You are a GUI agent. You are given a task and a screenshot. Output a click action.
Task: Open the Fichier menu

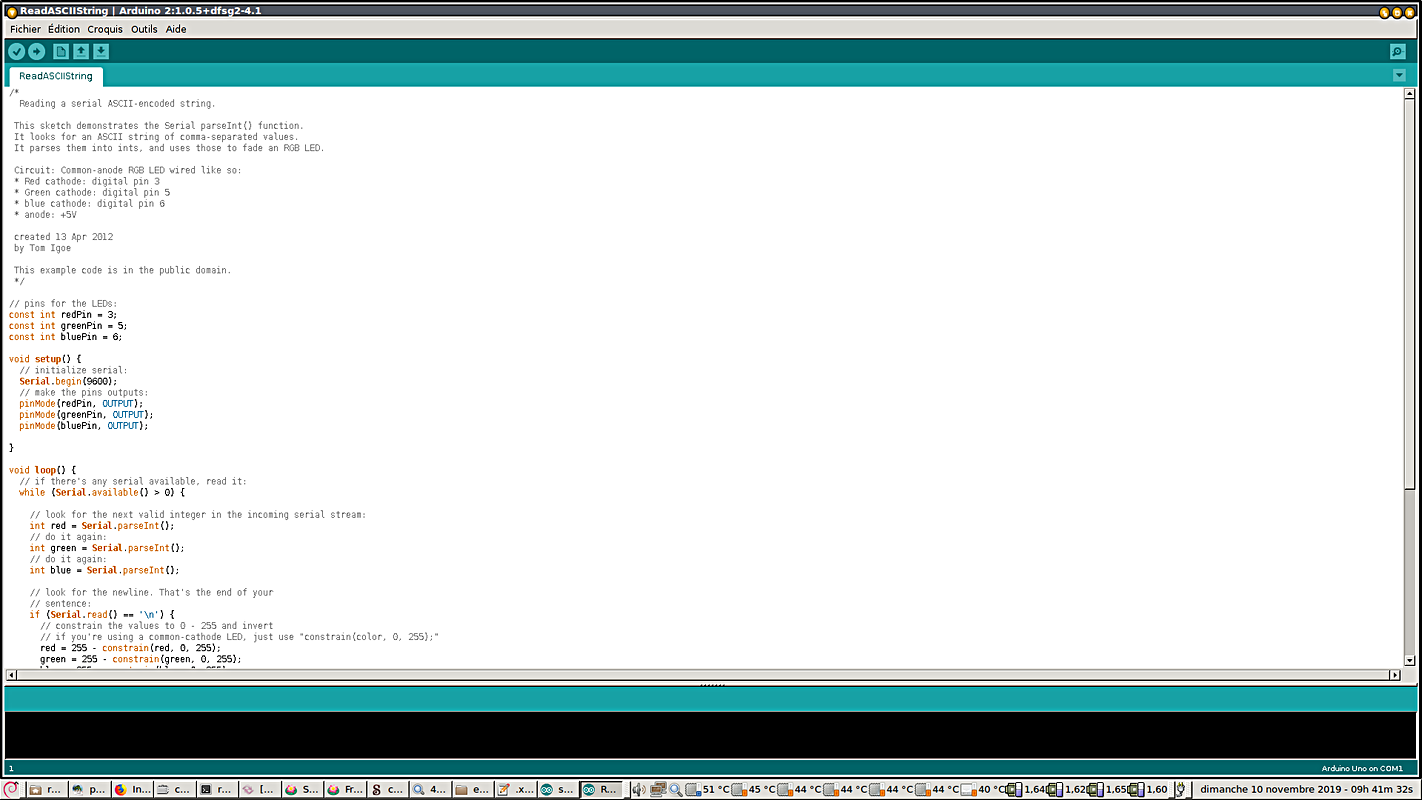tap(25, 29)
